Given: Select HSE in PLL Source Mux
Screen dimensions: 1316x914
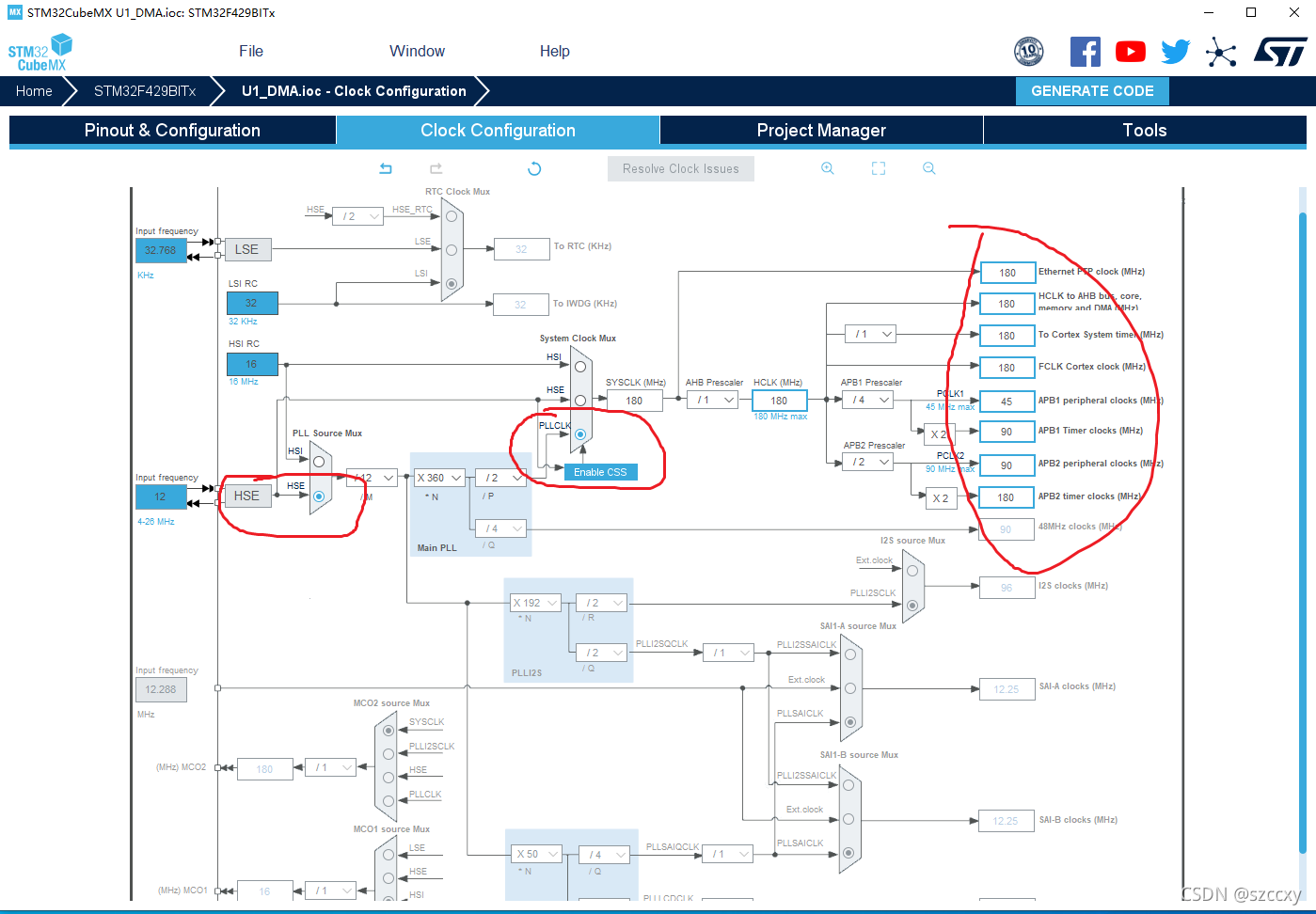Looking at the screenshot, I should tap(319, 496).
